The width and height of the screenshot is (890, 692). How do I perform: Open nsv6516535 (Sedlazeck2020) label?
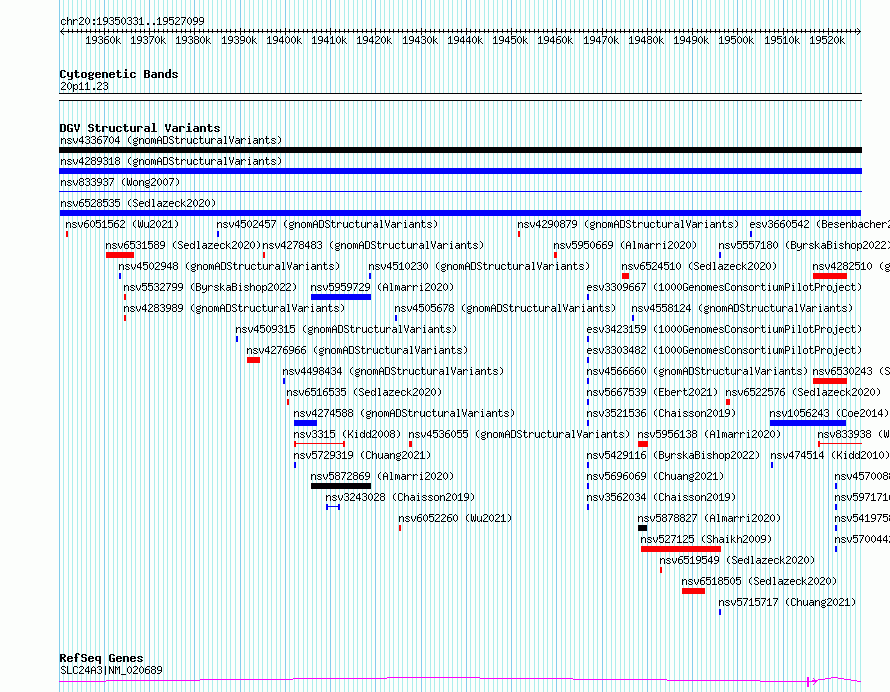[x=364, y=392]
